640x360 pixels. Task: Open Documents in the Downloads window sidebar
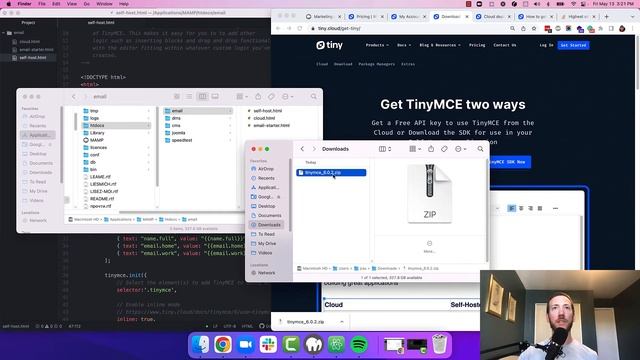tap(269, 216)
